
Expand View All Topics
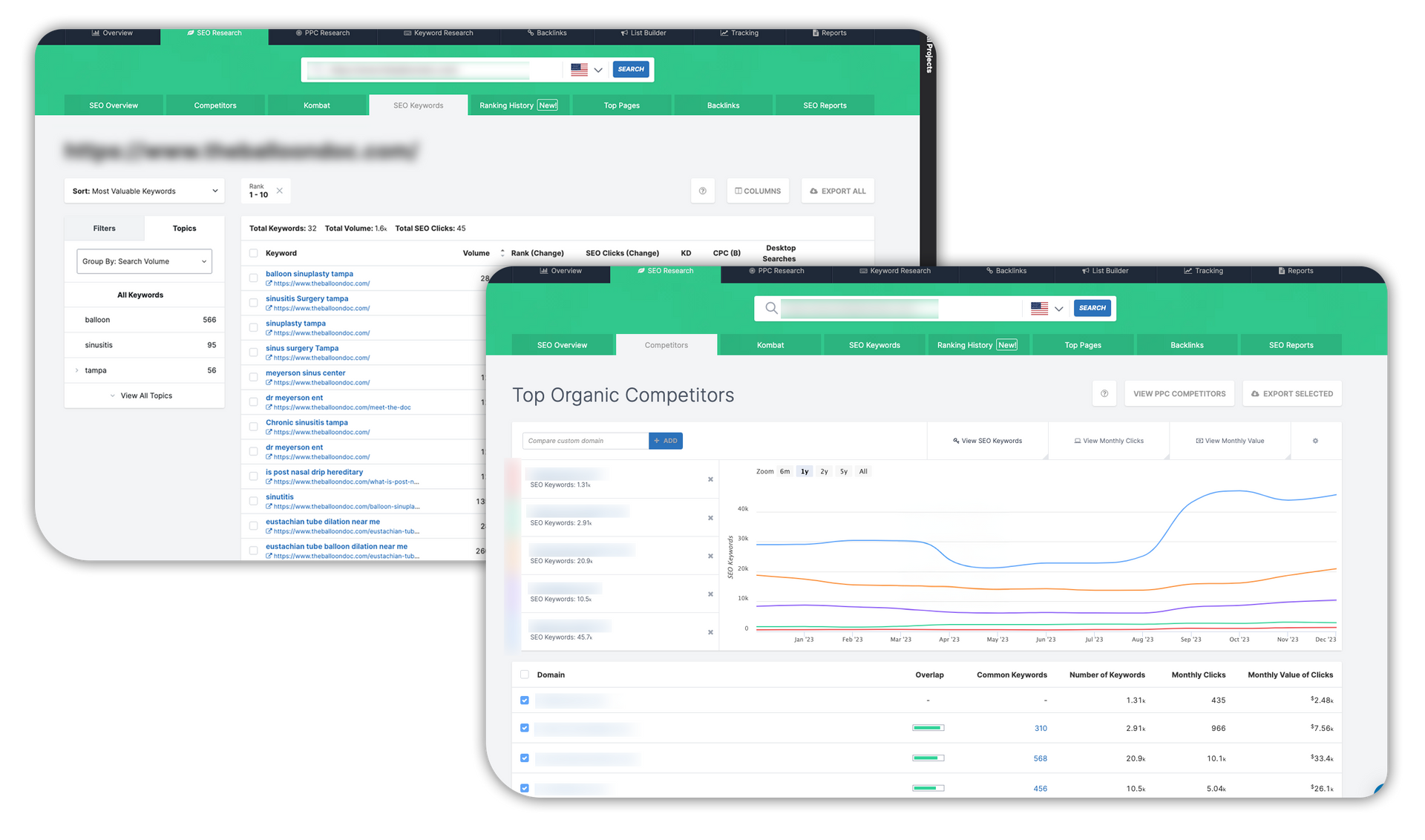[x=141, y=396]
